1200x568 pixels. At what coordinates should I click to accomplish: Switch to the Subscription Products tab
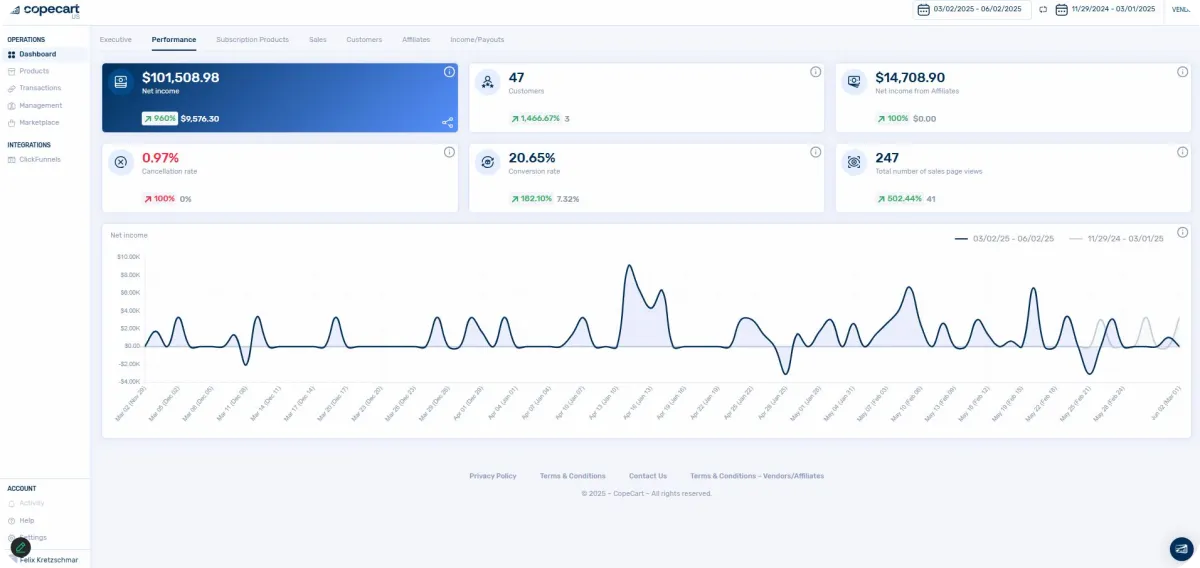point(252,40)
